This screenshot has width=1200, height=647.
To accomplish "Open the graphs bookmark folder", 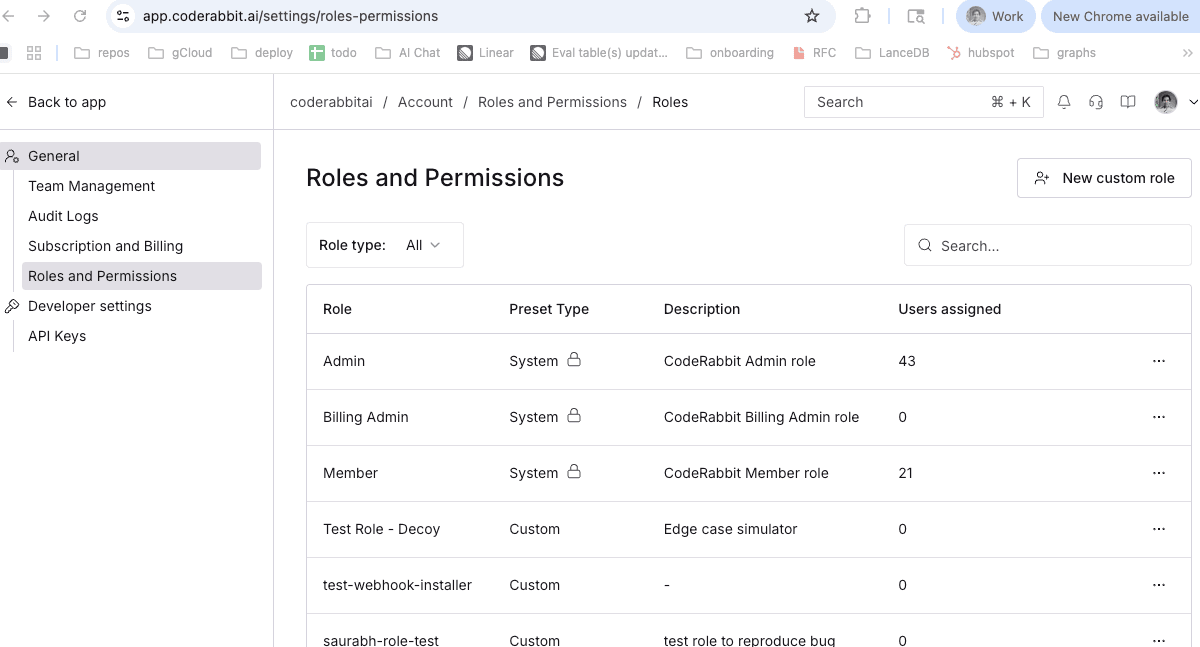I will [x=1065, y=53].
